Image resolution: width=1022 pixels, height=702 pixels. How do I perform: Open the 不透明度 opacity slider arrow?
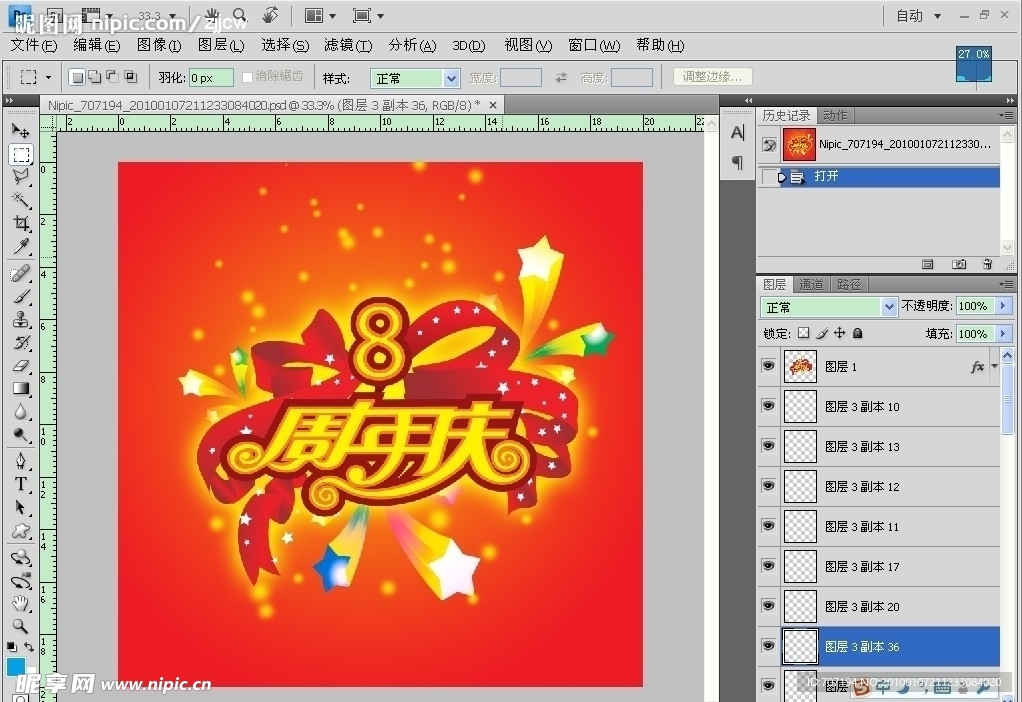point(1003,306)
